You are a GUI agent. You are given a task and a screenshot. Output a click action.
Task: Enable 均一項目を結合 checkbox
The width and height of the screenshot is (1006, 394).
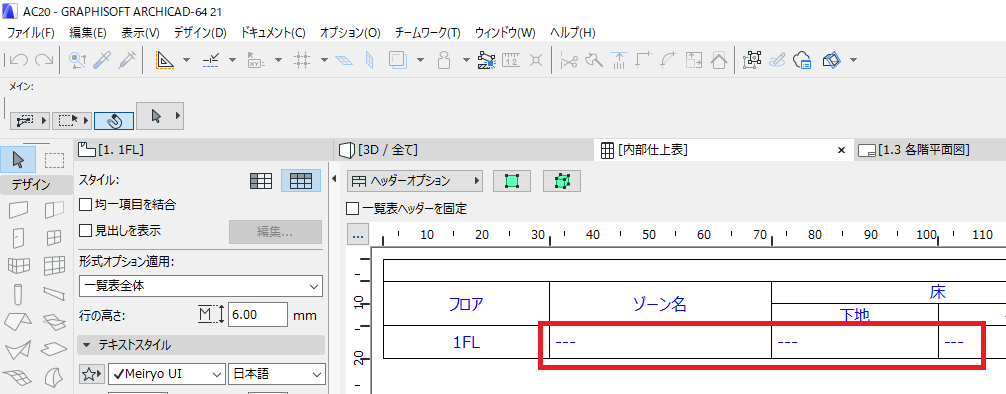(85, 205)
